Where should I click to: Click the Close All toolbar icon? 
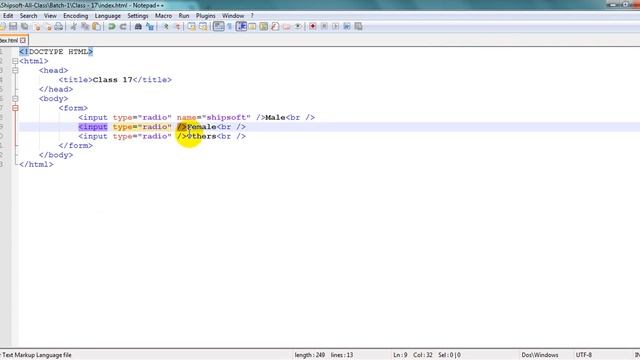click(x=48, y=27)
